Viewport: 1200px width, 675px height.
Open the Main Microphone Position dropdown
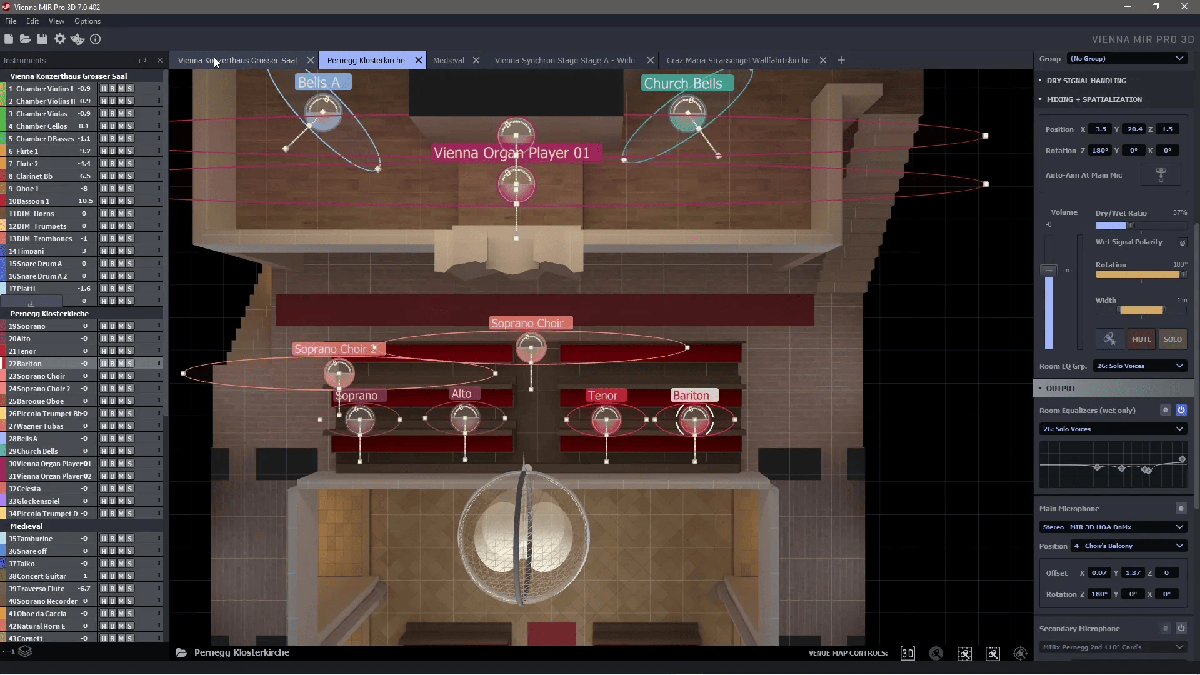click(x=1128, y=546)
